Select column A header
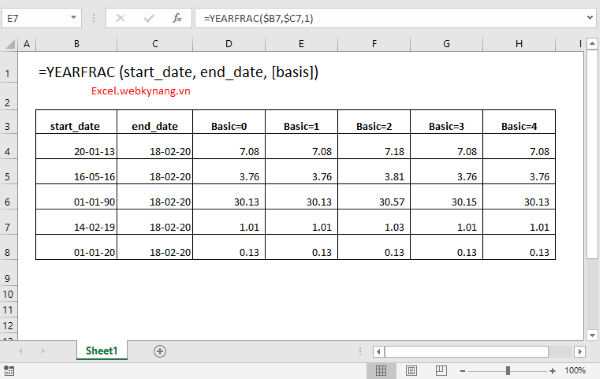600x379 pixels. click(x=26, y=44)
